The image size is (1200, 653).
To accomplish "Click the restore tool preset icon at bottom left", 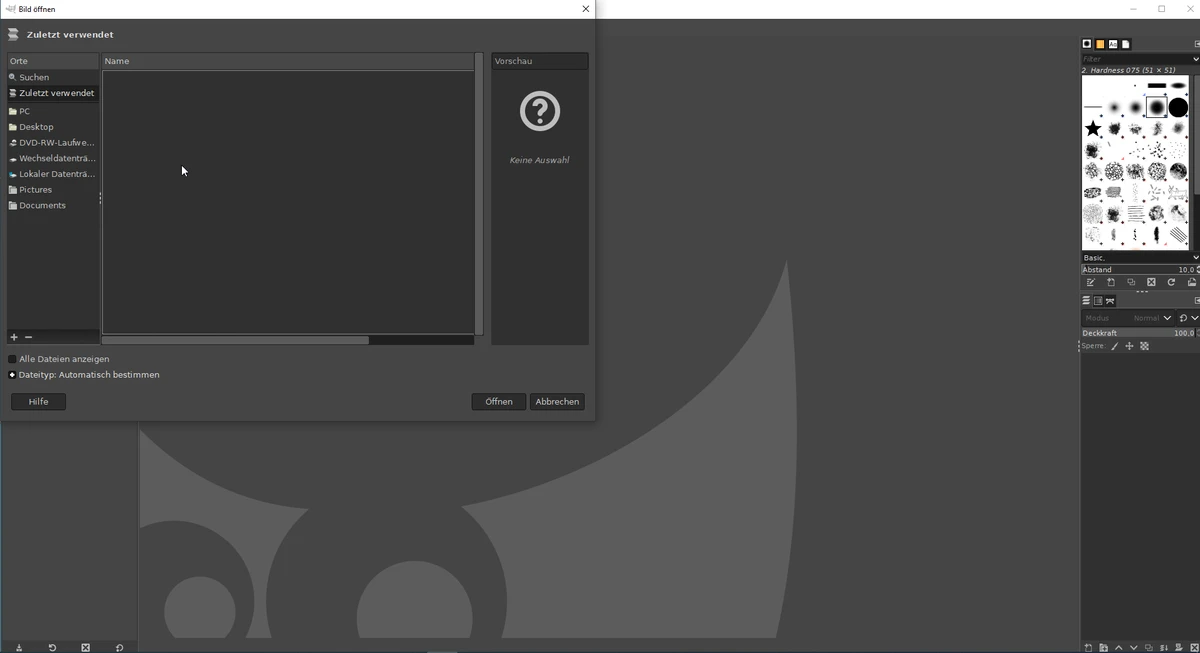I will tap(52, 647).
